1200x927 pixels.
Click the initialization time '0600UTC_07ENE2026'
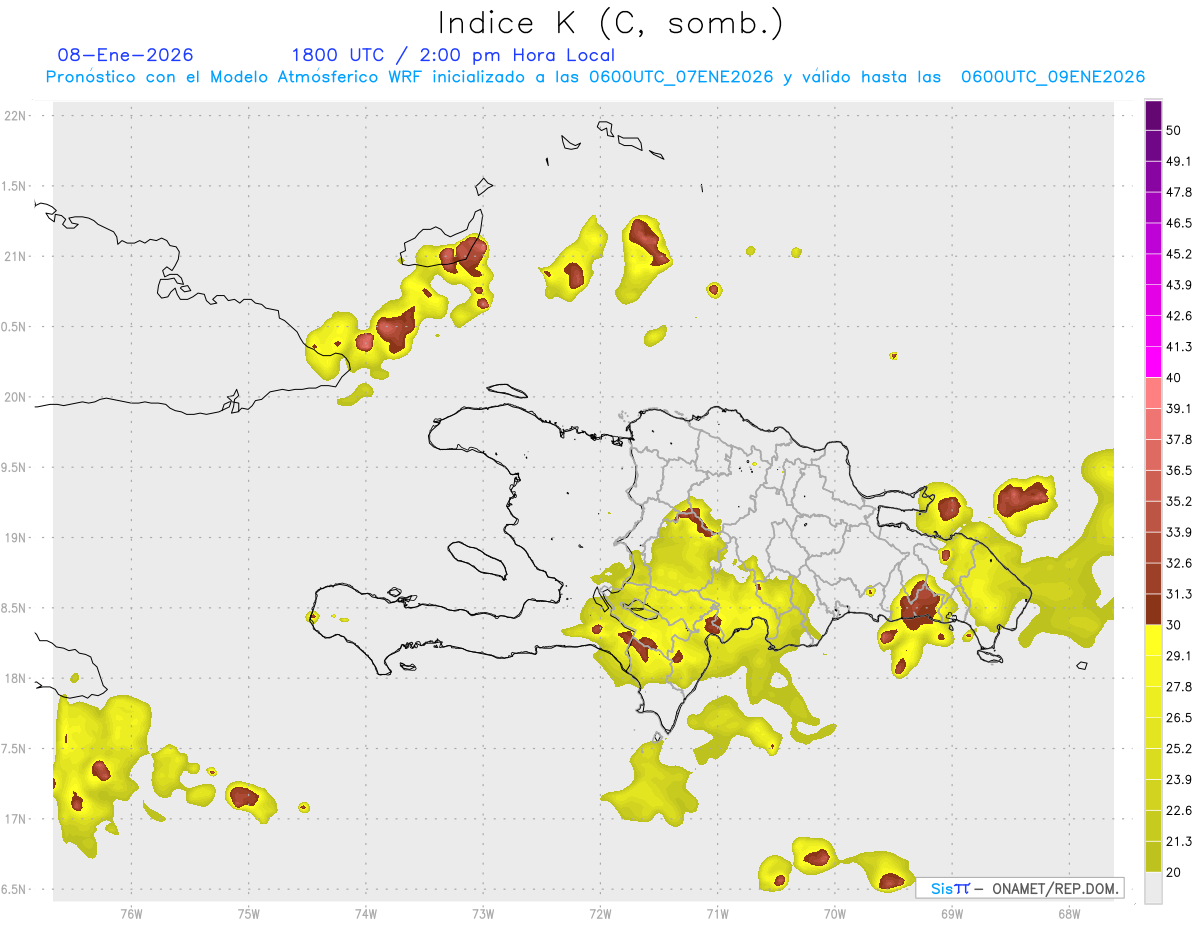pyautogui.click(x=681, y=77)
